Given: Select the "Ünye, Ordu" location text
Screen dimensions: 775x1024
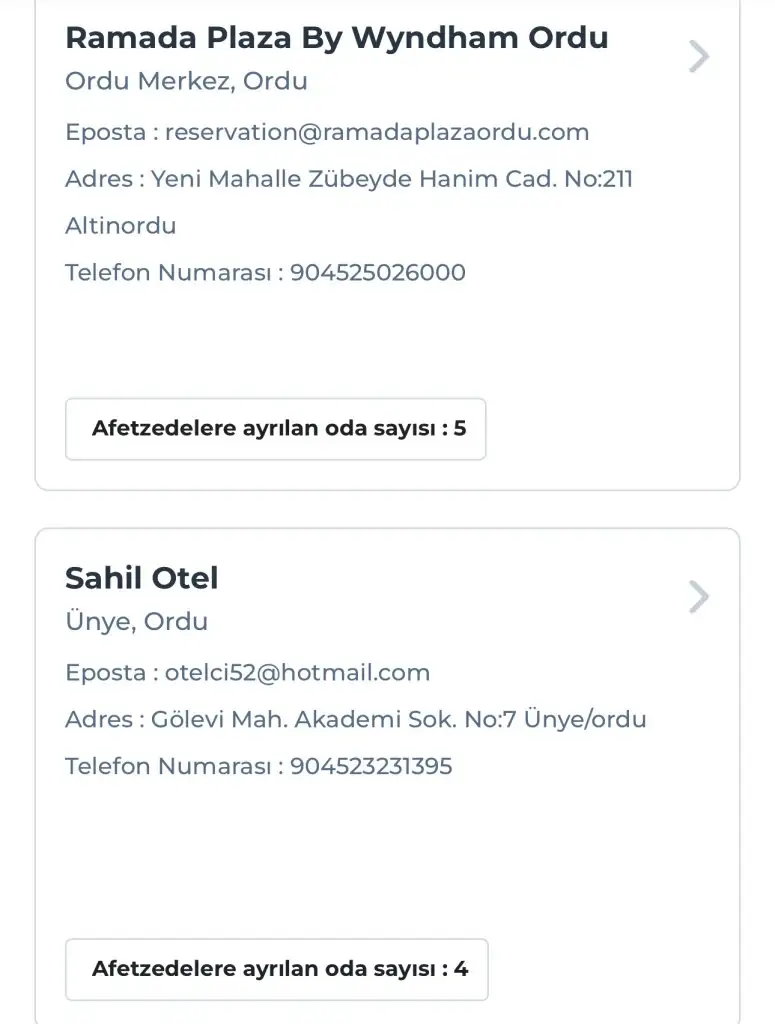Looking at the screenshot, I should coord(136,622).
